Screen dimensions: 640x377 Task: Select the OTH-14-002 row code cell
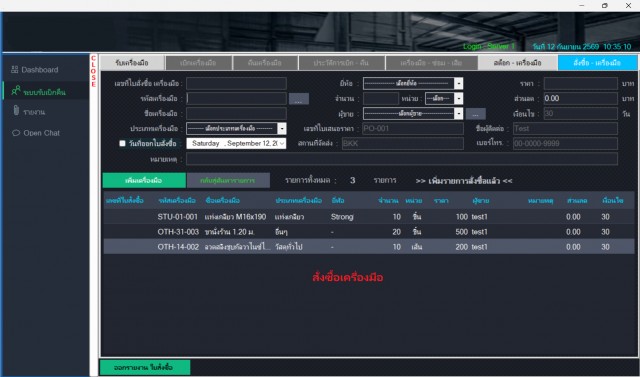click(x=178, y=247)
